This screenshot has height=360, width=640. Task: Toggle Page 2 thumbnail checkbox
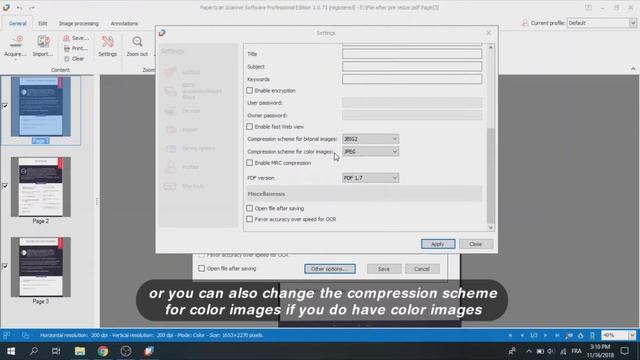(x=5, y=186)
